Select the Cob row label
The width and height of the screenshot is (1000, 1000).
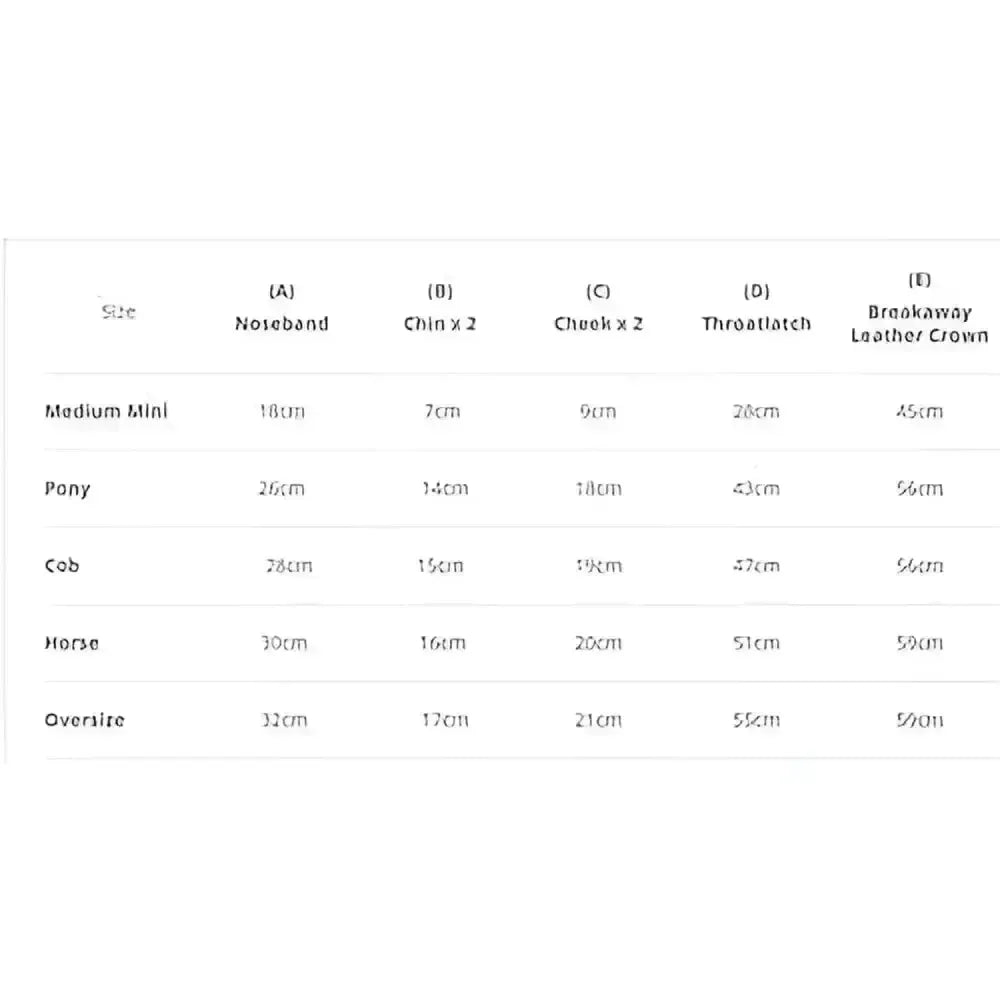[62, 565]
